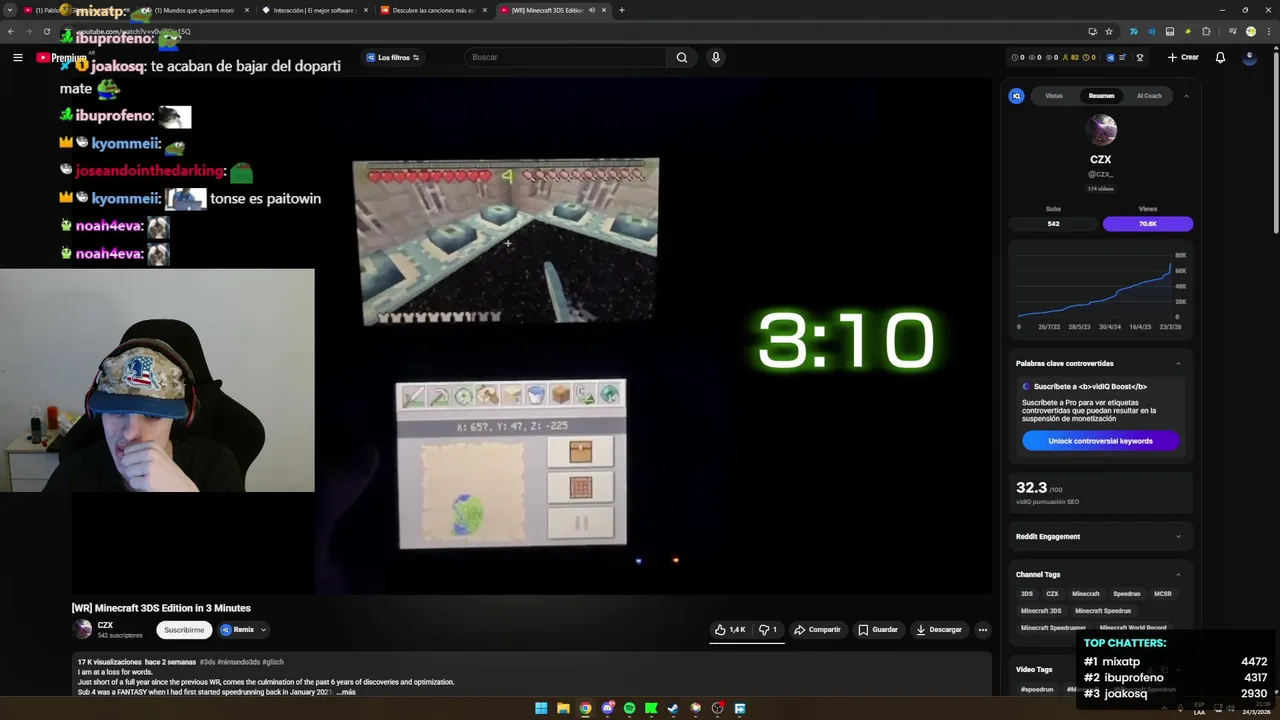
Task: Click the Suscribirme button
Action: tap(184, 630)
